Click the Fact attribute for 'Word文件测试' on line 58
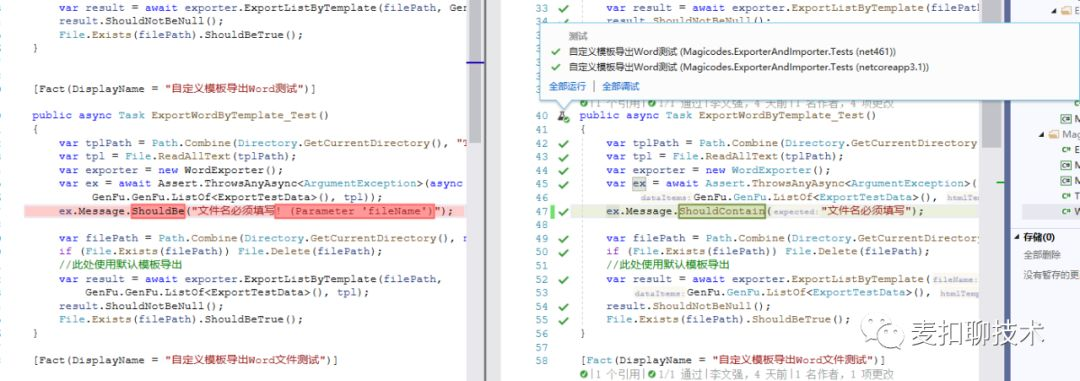Screen dimensions: 1080x381 (x=734, y=360)
